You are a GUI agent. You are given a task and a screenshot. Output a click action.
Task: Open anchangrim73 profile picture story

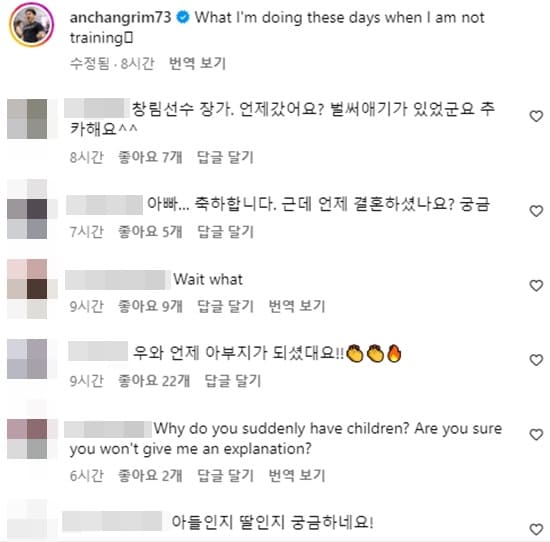click(x=32, y=25)
